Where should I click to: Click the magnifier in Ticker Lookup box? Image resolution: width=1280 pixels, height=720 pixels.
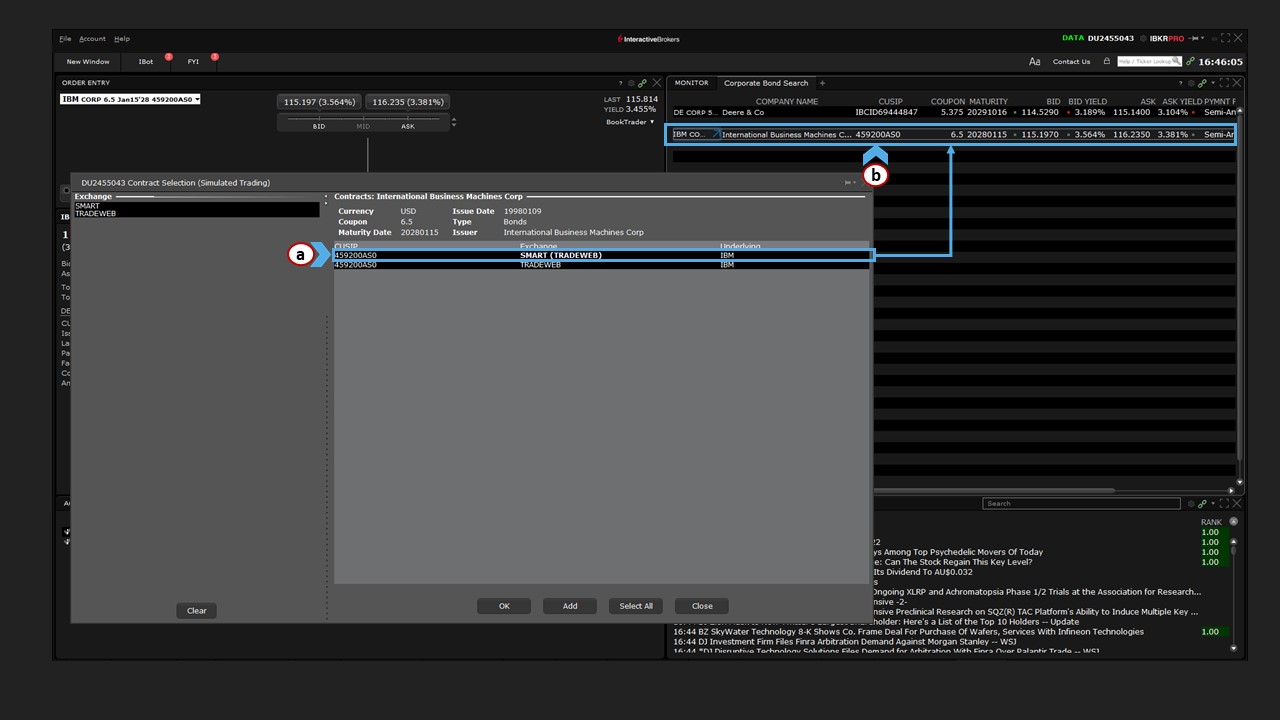click(1176, 61)
